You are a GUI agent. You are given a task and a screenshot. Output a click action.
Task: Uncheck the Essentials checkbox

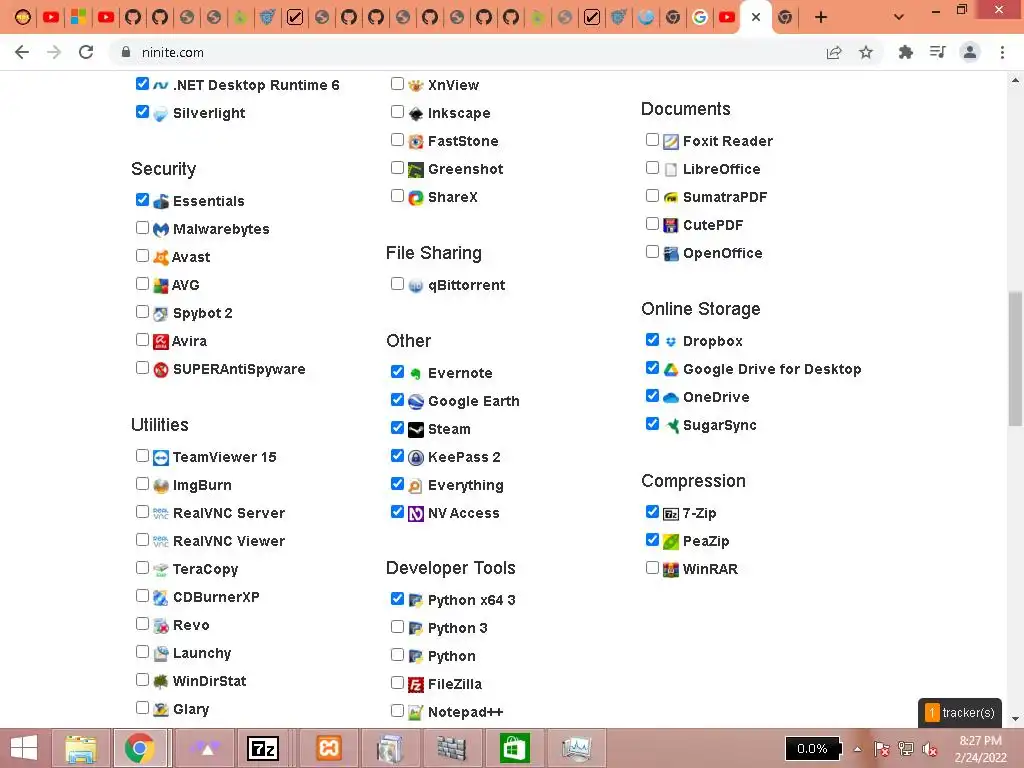(x=142, y=200)
